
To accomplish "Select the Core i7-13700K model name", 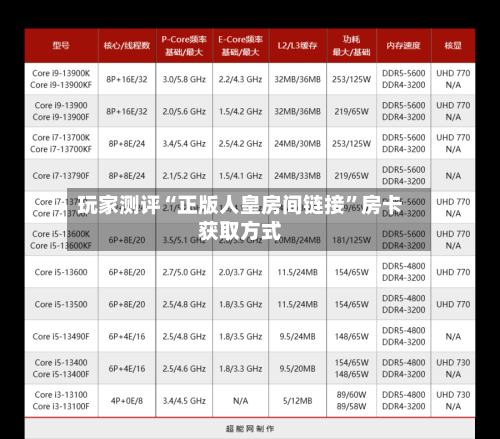I will [61, 137].
